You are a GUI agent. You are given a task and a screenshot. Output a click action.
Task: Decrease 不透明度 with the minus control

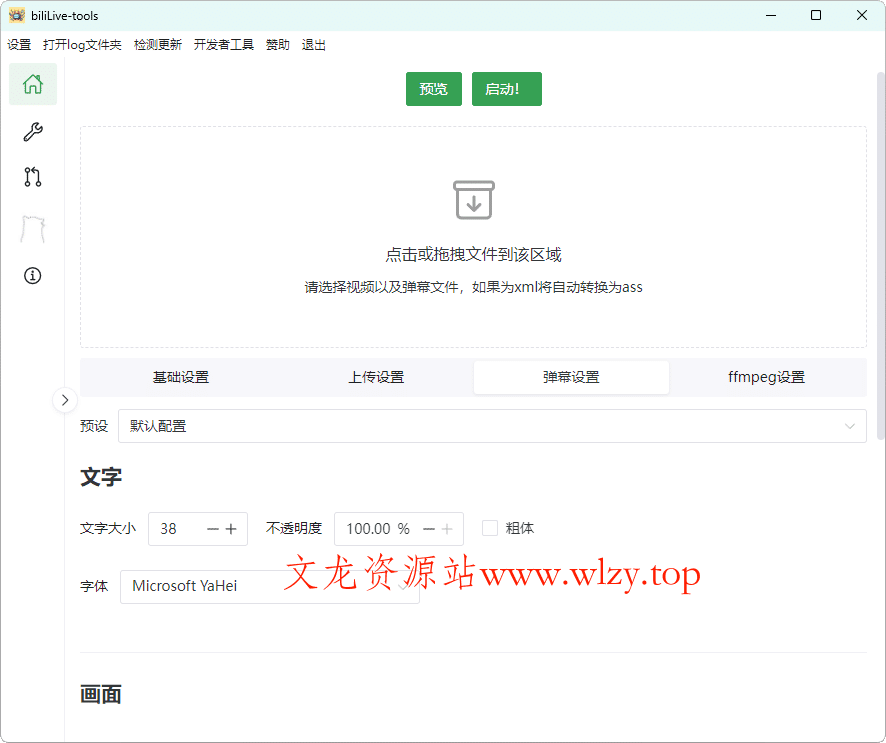[428, 528]
